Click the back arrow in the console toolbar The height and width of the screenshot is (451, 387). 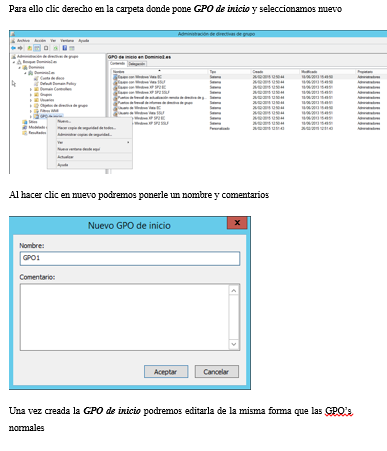pyautogui.click(x=13, y=48)
